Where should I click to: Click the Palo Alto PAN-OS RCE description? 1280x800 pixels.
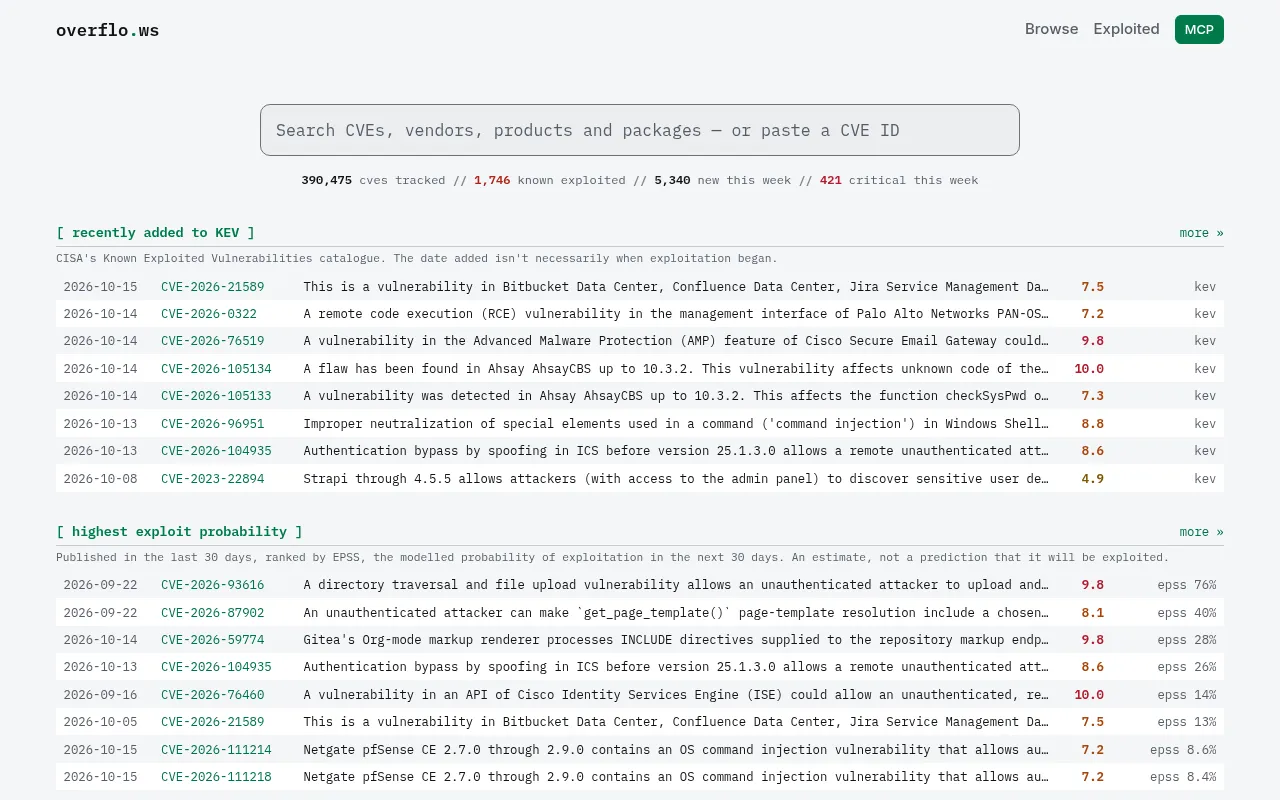pyautogui.click(x=676, y=314)
